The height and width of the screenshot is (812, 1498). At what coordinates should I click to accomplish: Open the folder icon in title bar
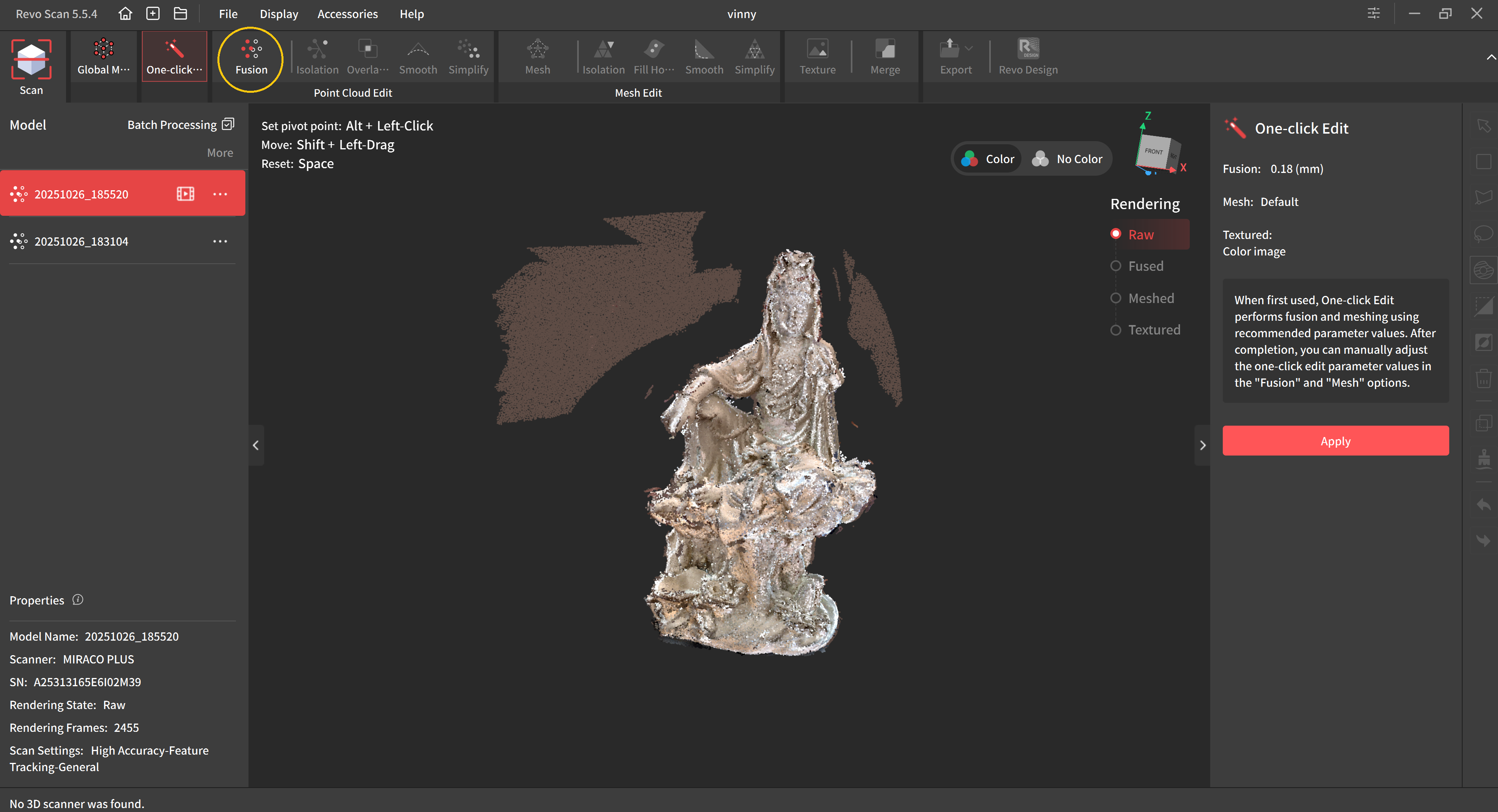pyautogui.click(x=180, y=13)
